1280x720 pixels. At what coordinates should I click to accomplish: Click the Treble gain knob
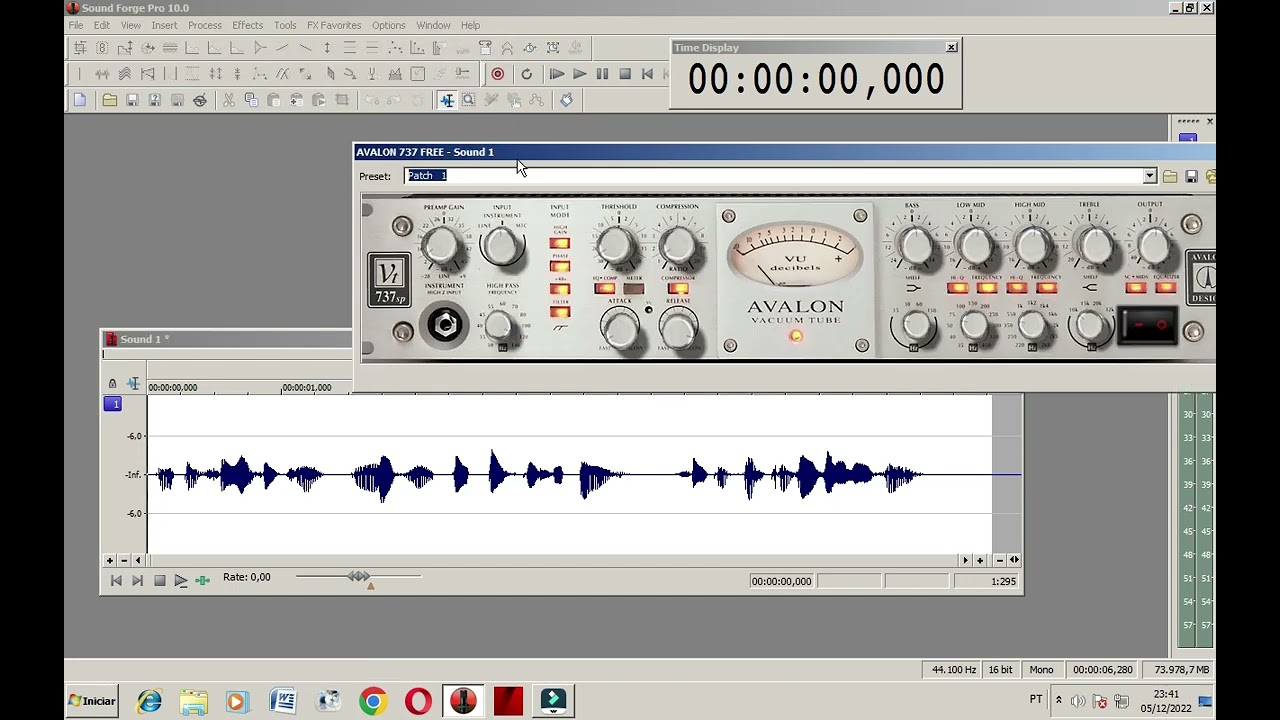[x=1094, y=245]
